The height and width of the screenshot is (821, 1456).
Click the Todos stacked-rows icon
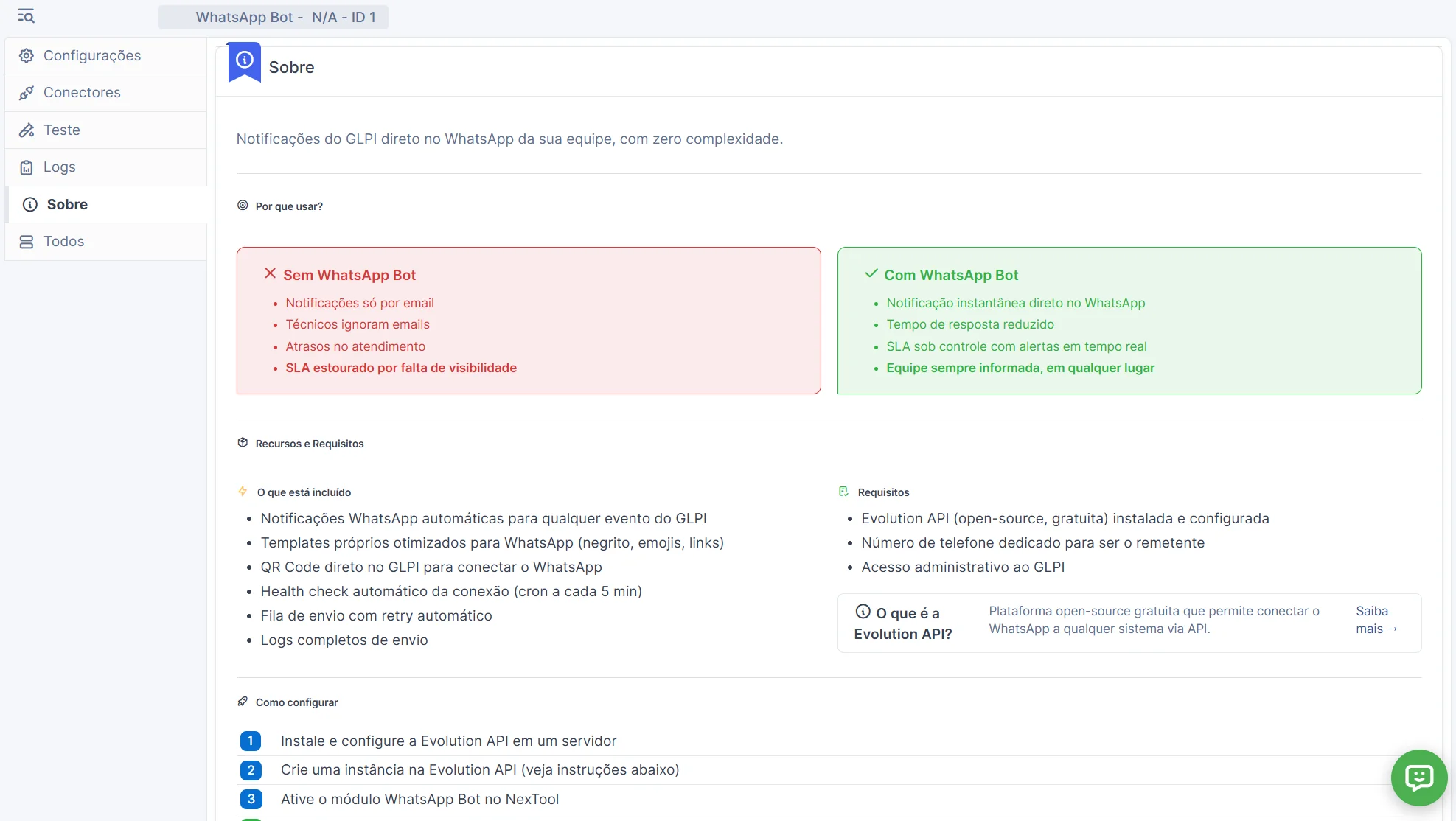pyautogui.click(x=27, y=242)
